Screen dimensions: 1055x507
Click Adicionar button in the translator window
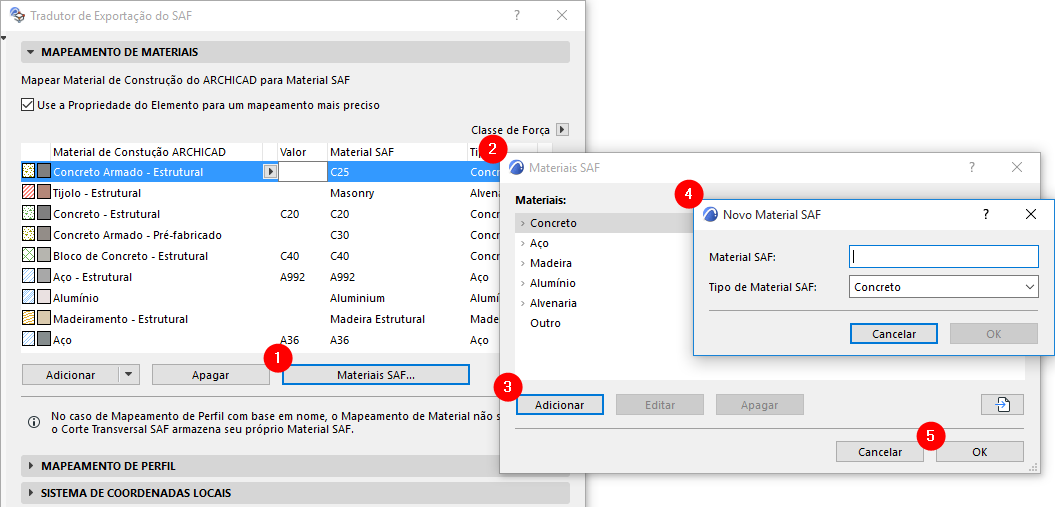pos(71,375)
